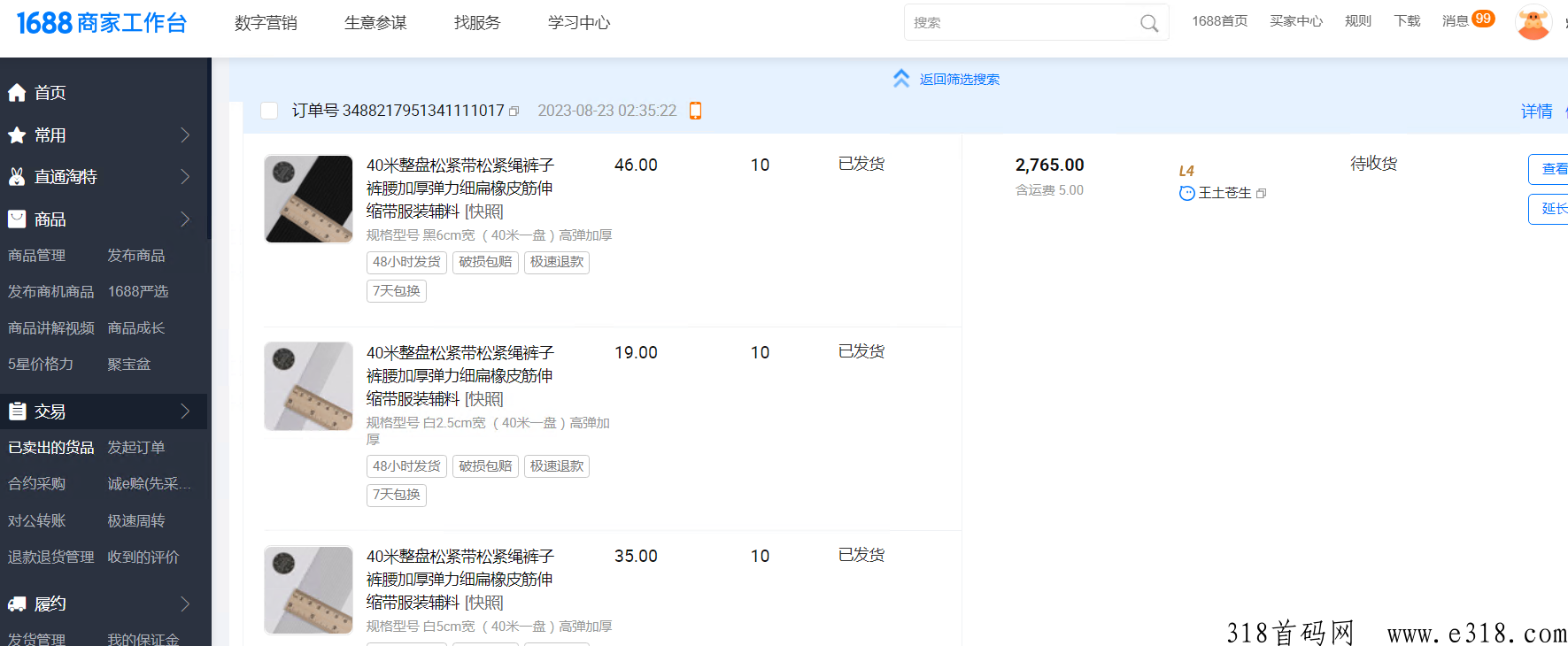Open 退款退货管理 in sidebar

[51, 558]
